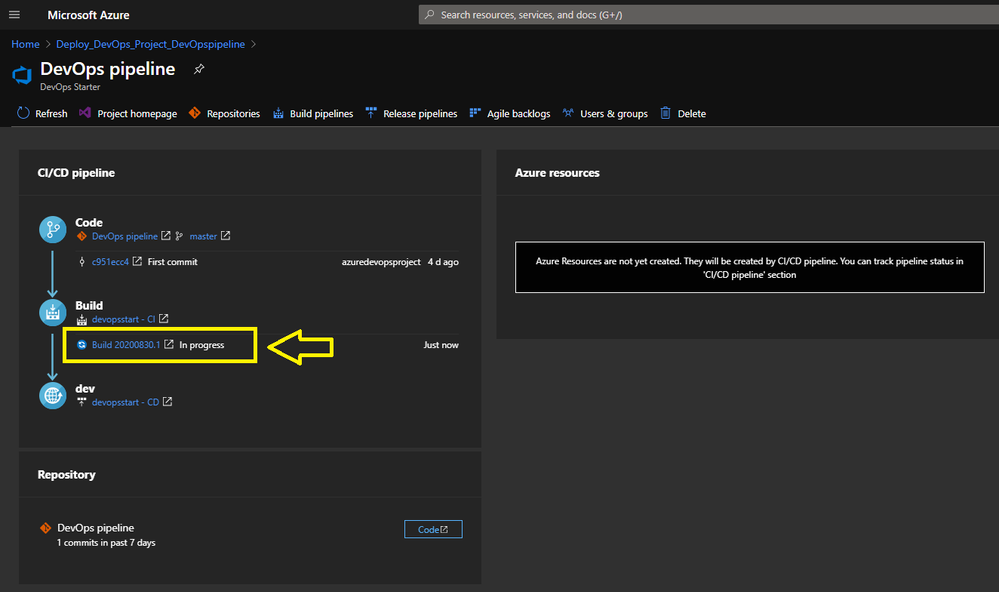The image size is (999, 592).
Task: Click the Build pipelines icon
Action: pos(278,113)
